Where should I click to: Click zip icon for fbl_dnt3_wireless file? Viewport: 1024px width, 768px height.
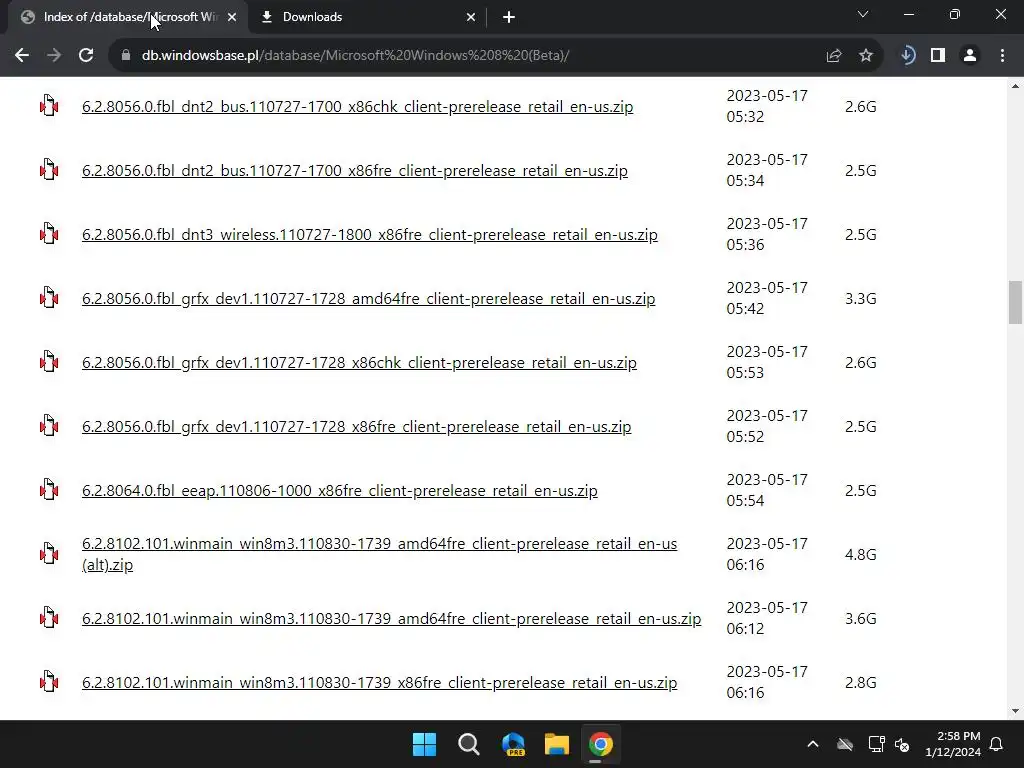[x=49, y=234]
